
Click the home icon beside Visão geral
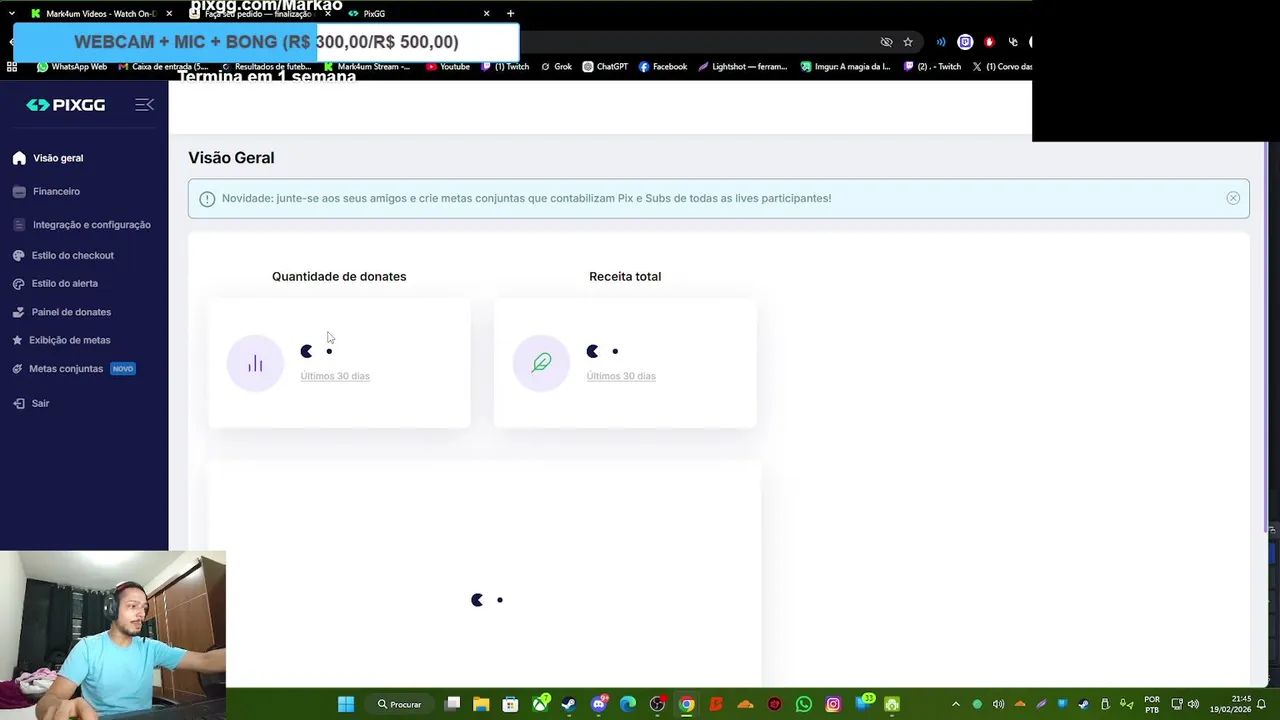coord(19,158)
